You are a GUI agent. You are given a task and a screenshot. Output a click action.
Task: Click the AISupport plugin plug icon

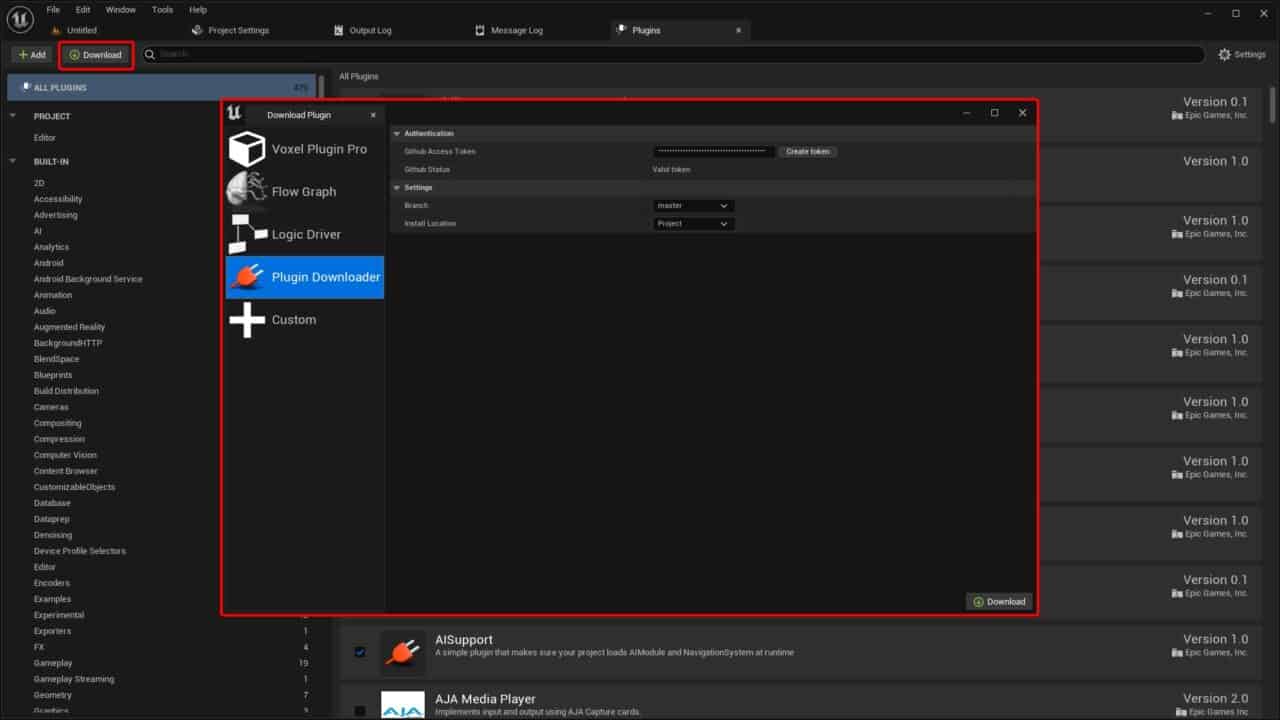[402, 653]
